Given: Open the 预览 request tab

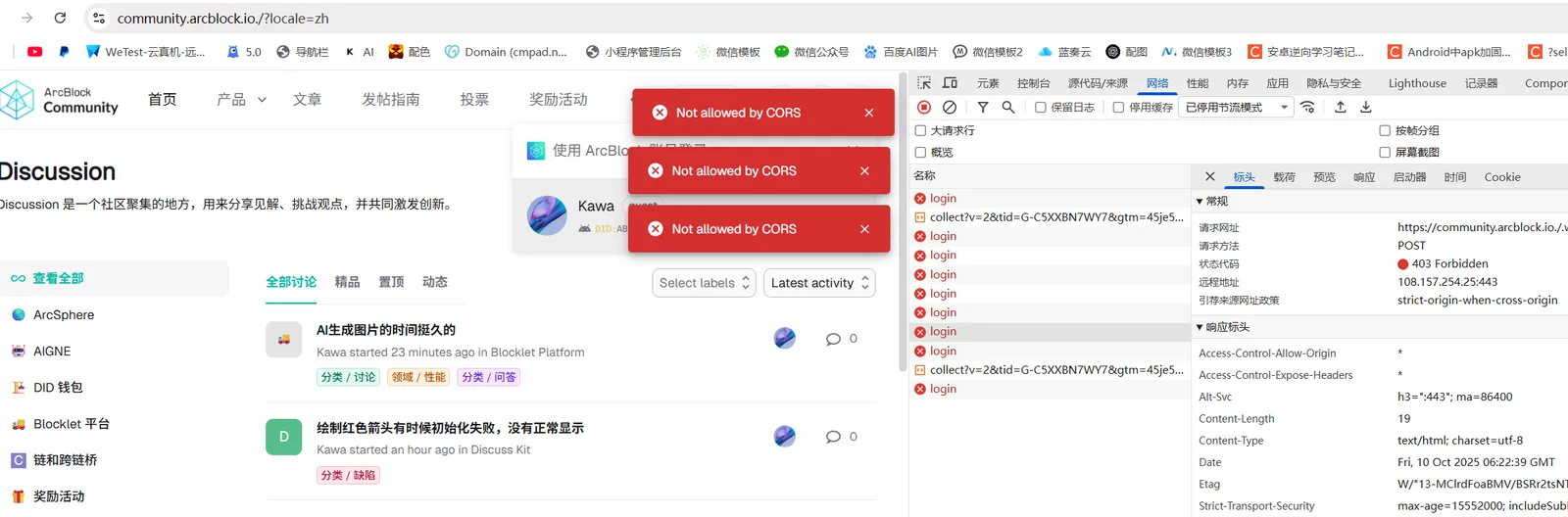Looking at the screenshot, I should [1324, 177].
